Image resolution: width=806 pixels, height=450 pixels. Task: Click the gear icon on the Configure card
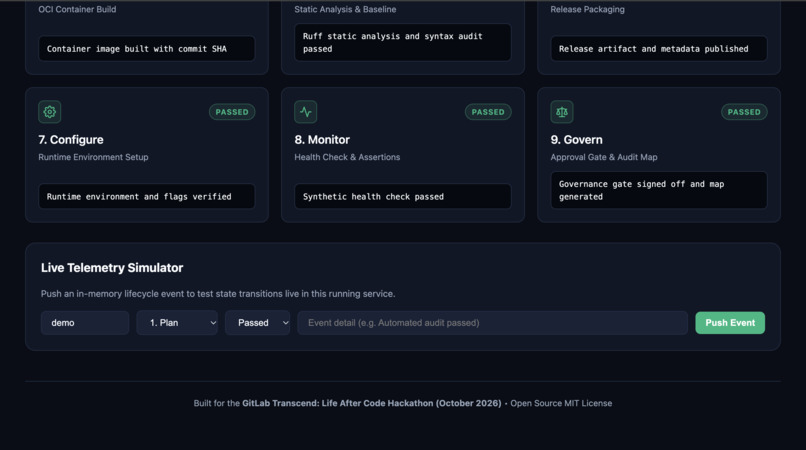coord(49,112)
